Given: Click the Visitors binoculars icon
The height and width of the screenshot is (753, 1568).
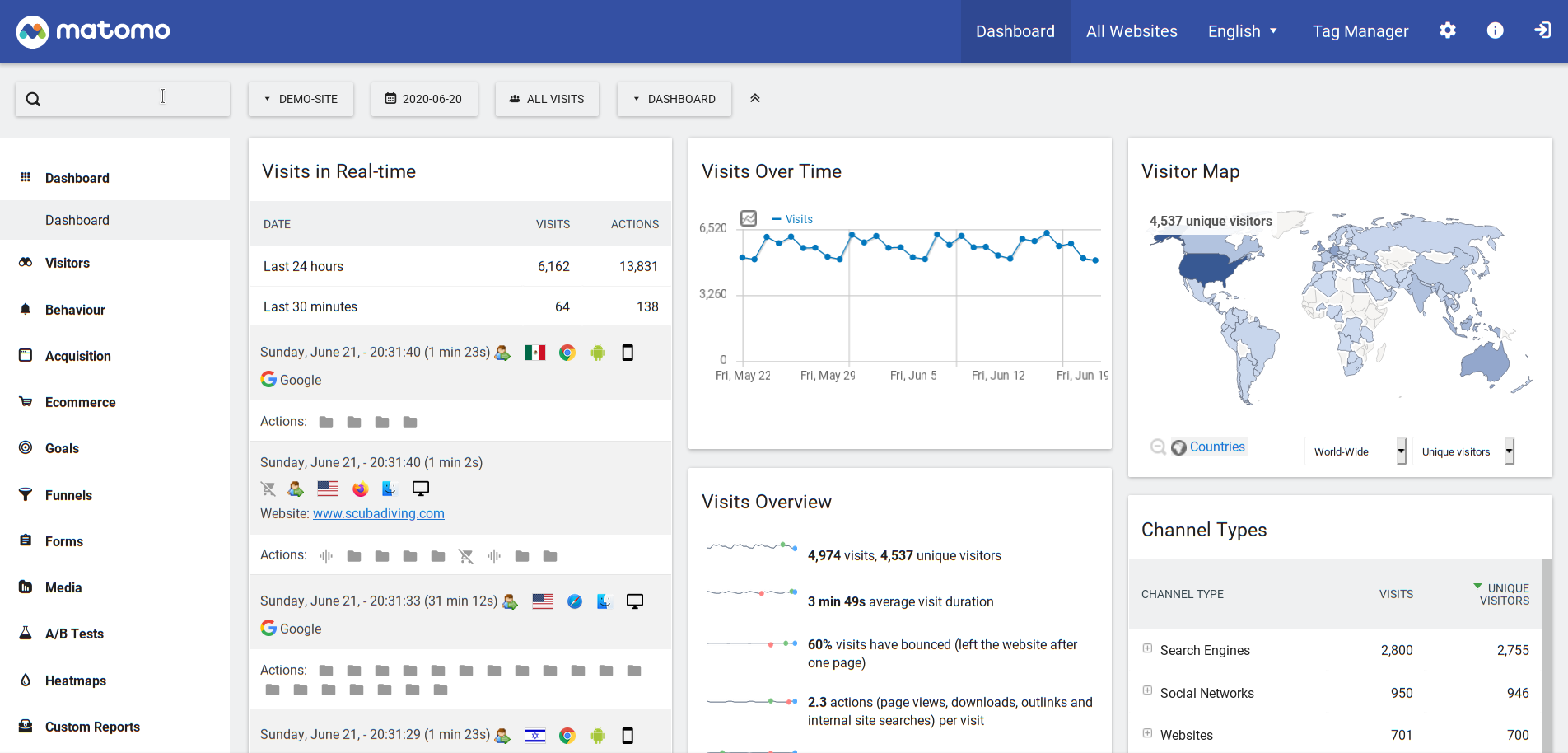Looking at the screenshot, I should (x=26, y=262).
